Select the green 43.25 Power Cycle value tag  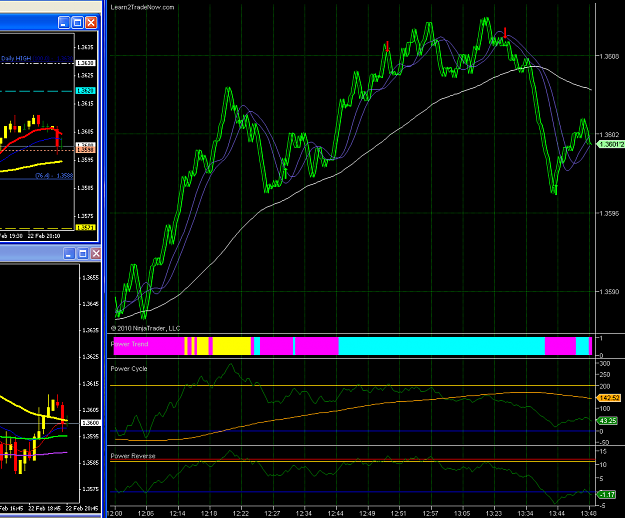(x=607, y=420)
